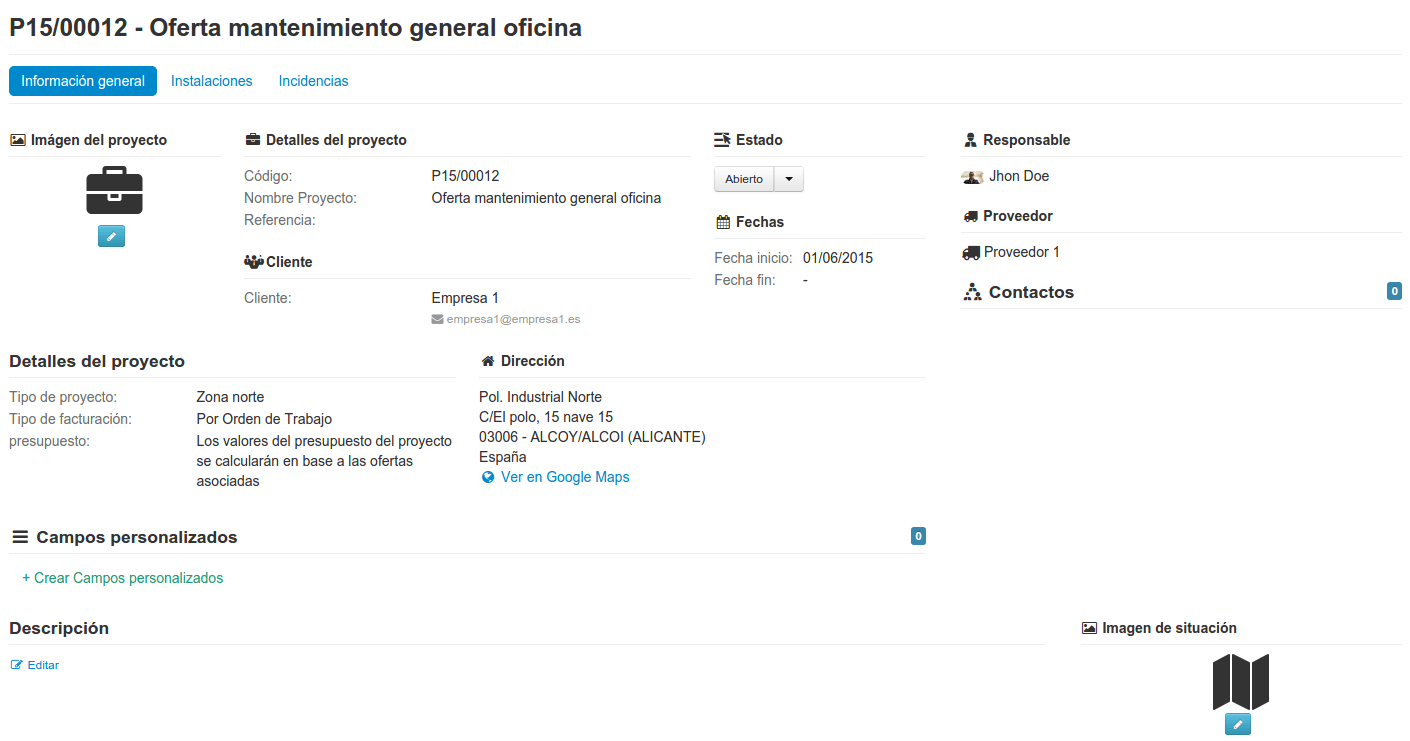Click the client name Empresa 1
This screenshot has width=1410, height=741.
(465, 298)
